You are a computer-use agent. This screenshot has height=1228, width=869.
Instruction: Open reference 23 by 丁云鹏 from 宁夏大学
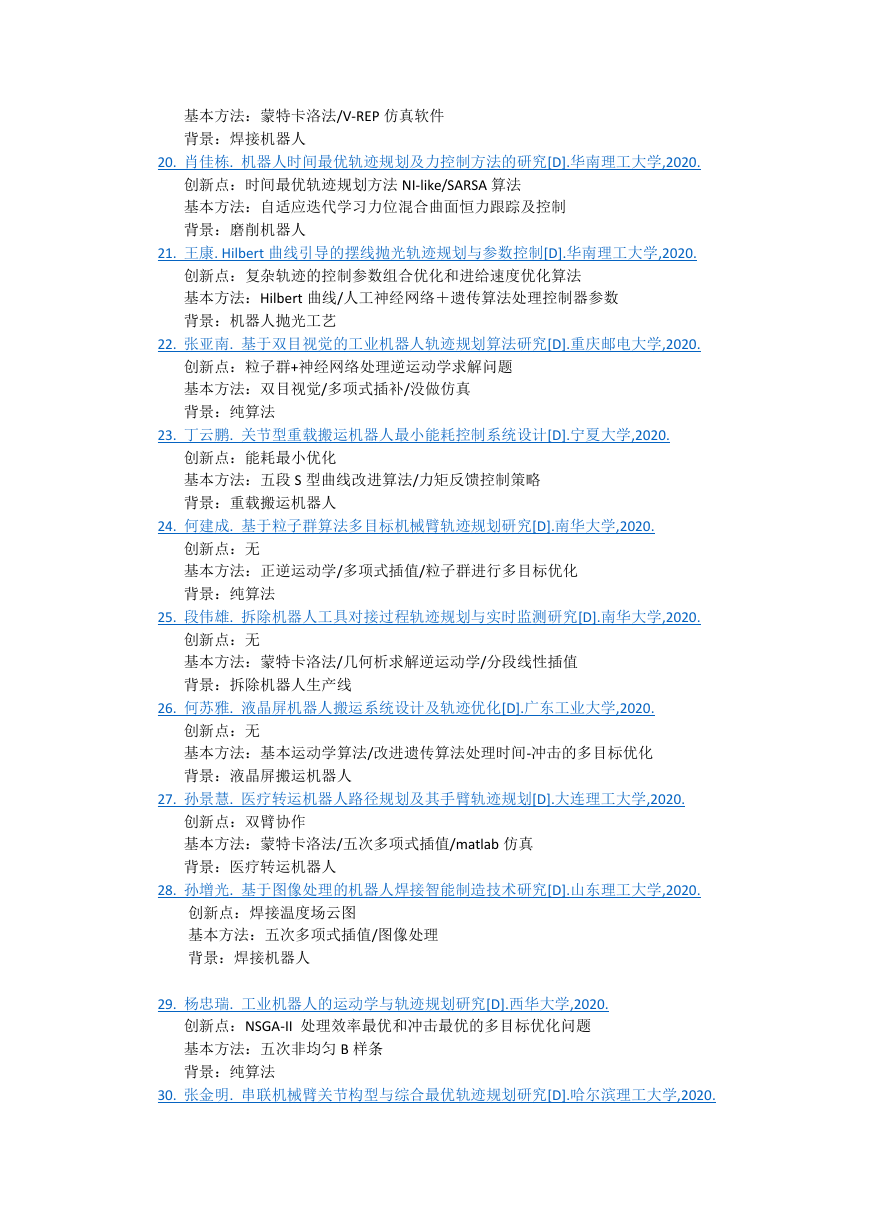pos(414,435)
